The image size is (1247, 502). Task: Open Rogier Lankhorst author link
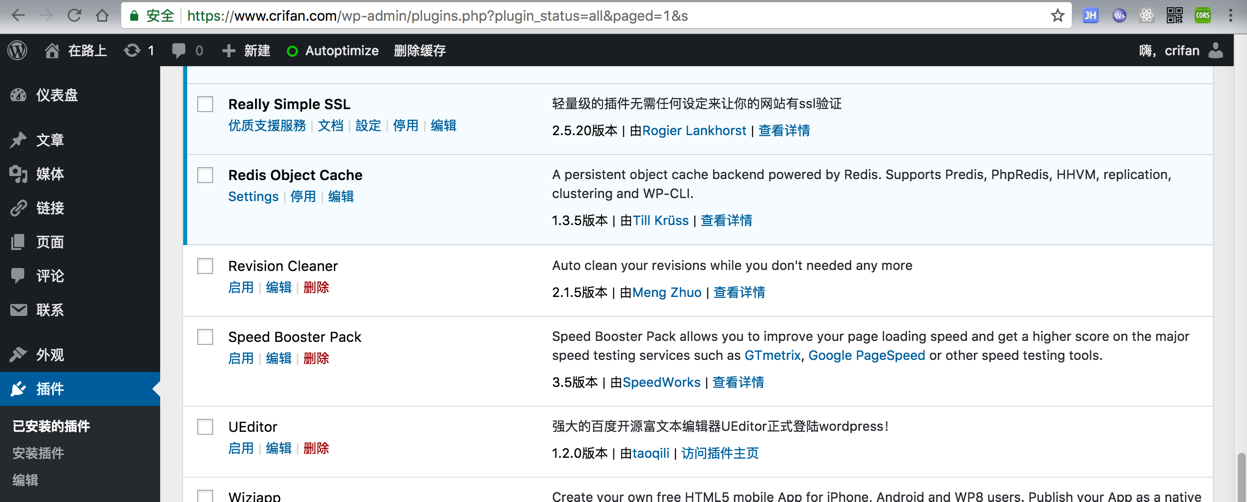click(694, 131)
